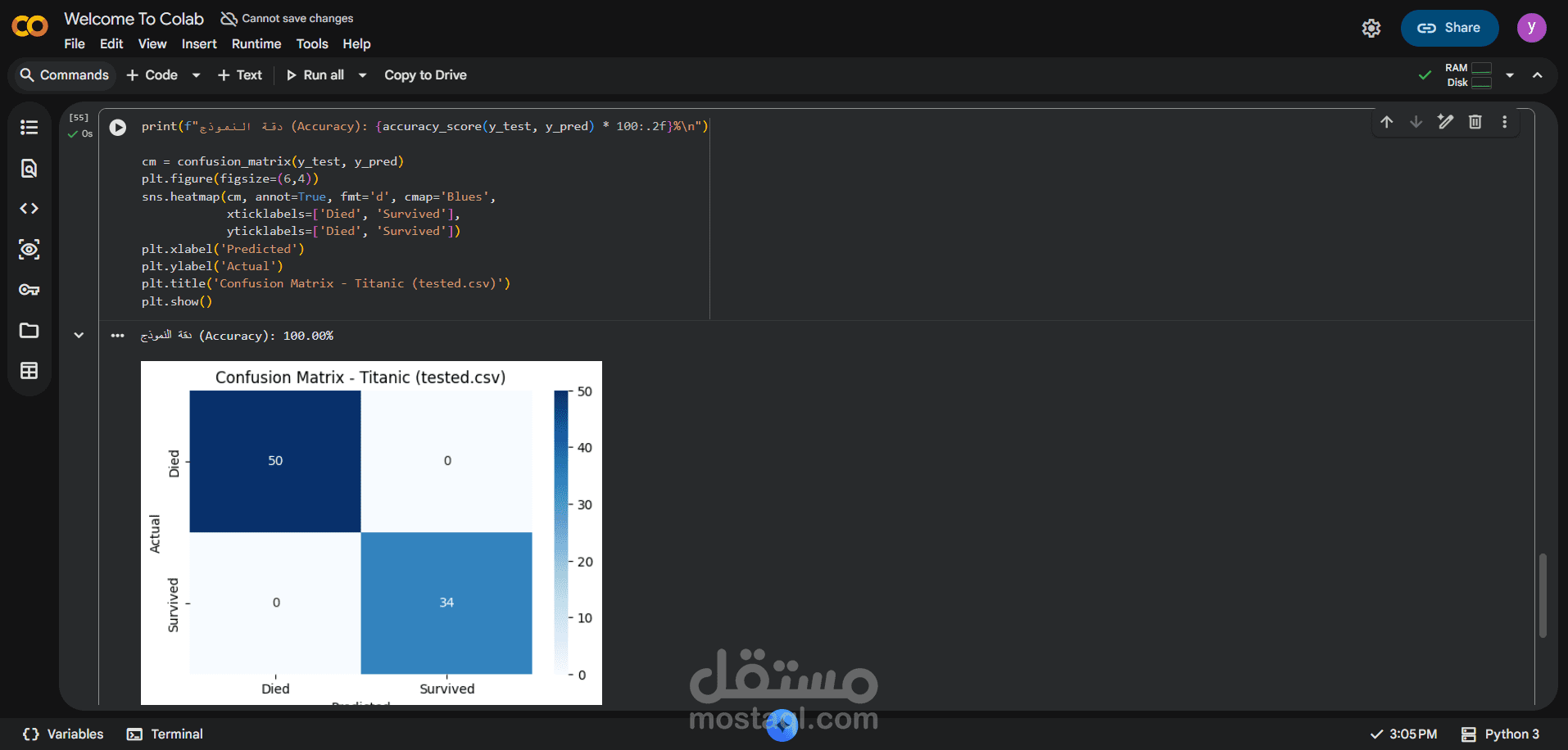Screen dimensions: 1568x750
Task: Click the heatmap colorbar in the plot
Action: coord(561,532)
